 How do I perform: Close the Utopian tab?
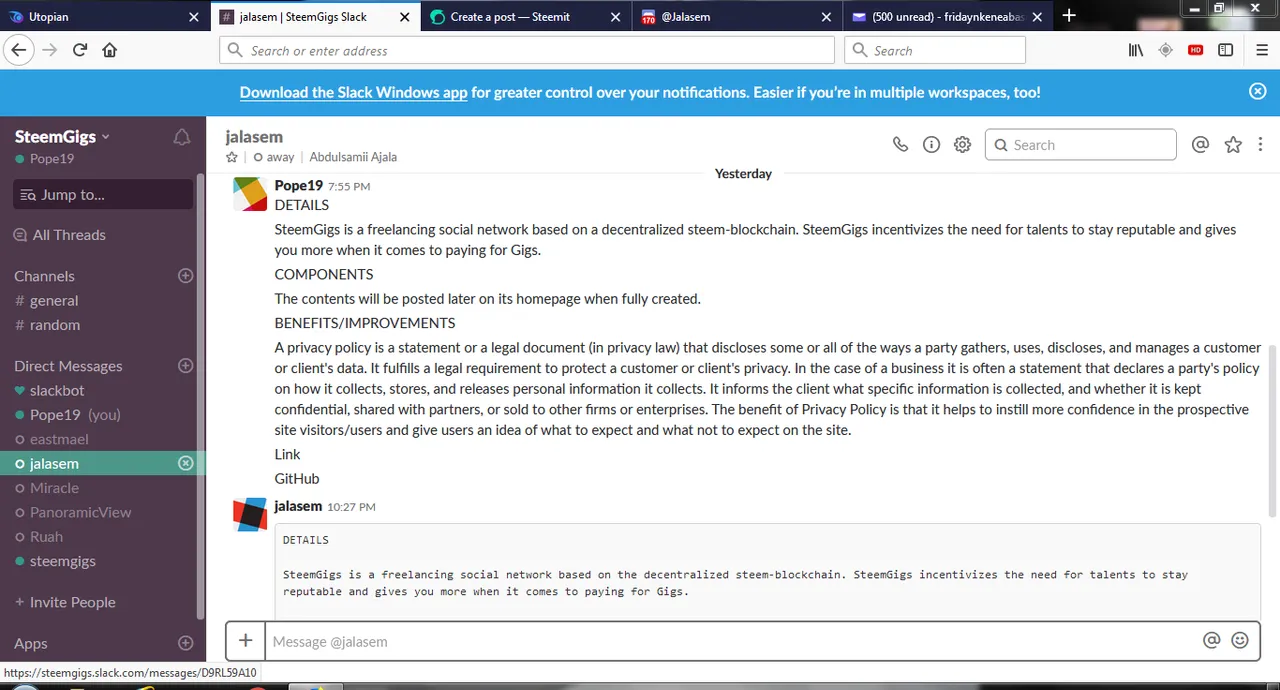tap(194, 17)
